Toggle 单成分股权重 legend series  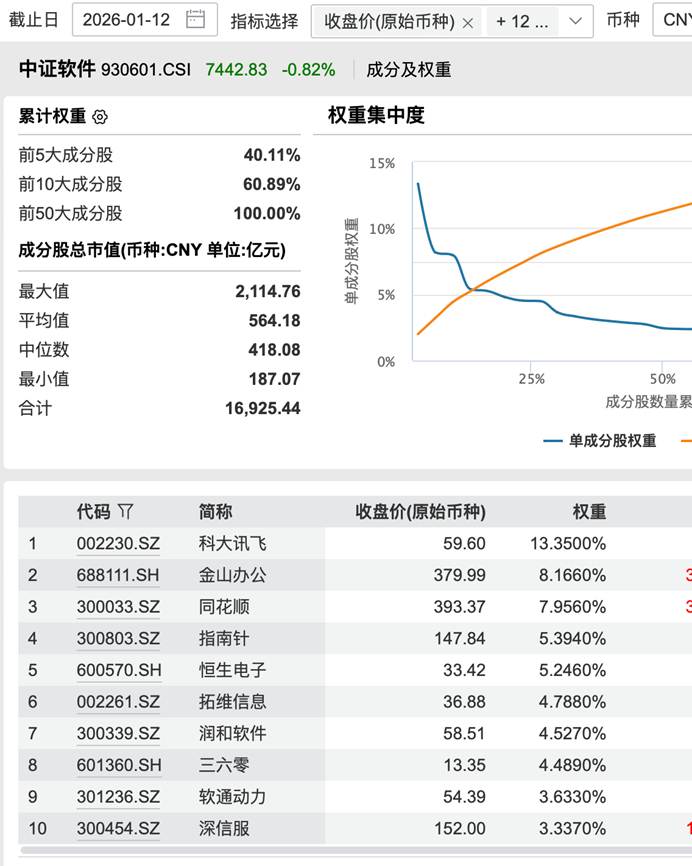coord(600,441)
